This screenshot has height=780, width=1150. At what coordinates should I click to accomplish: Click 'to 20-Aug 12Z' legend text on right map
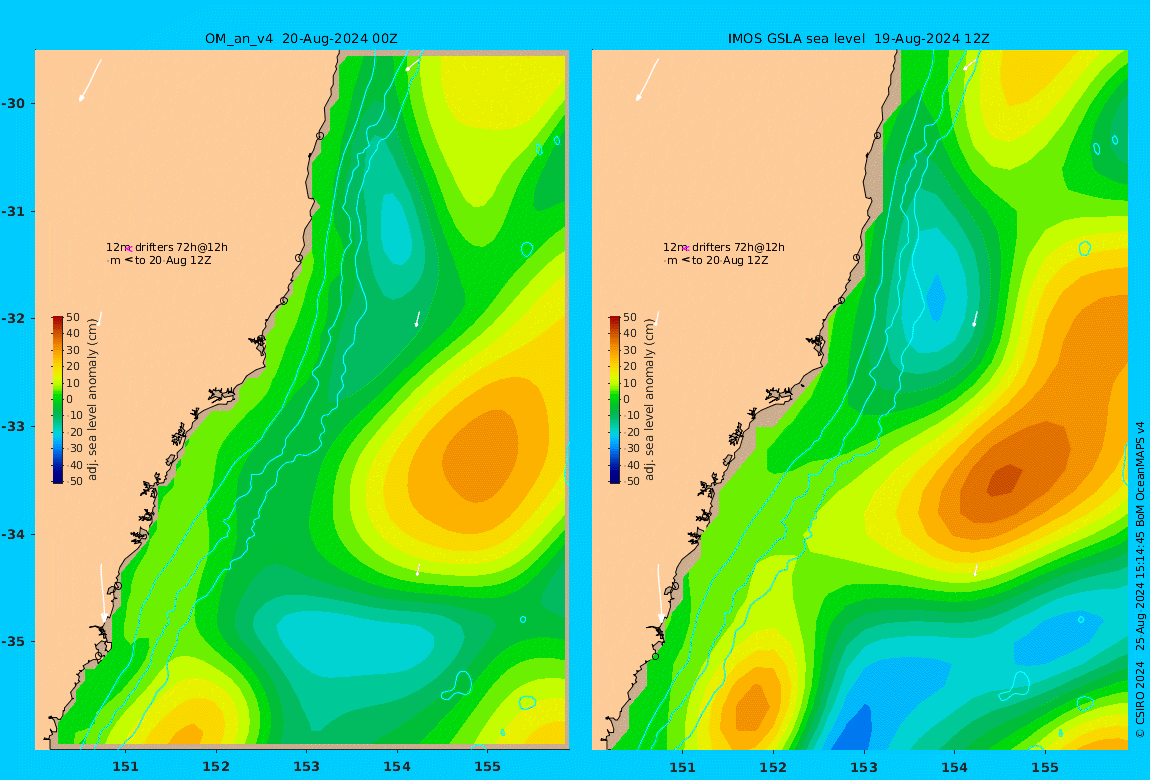[730, 260]
